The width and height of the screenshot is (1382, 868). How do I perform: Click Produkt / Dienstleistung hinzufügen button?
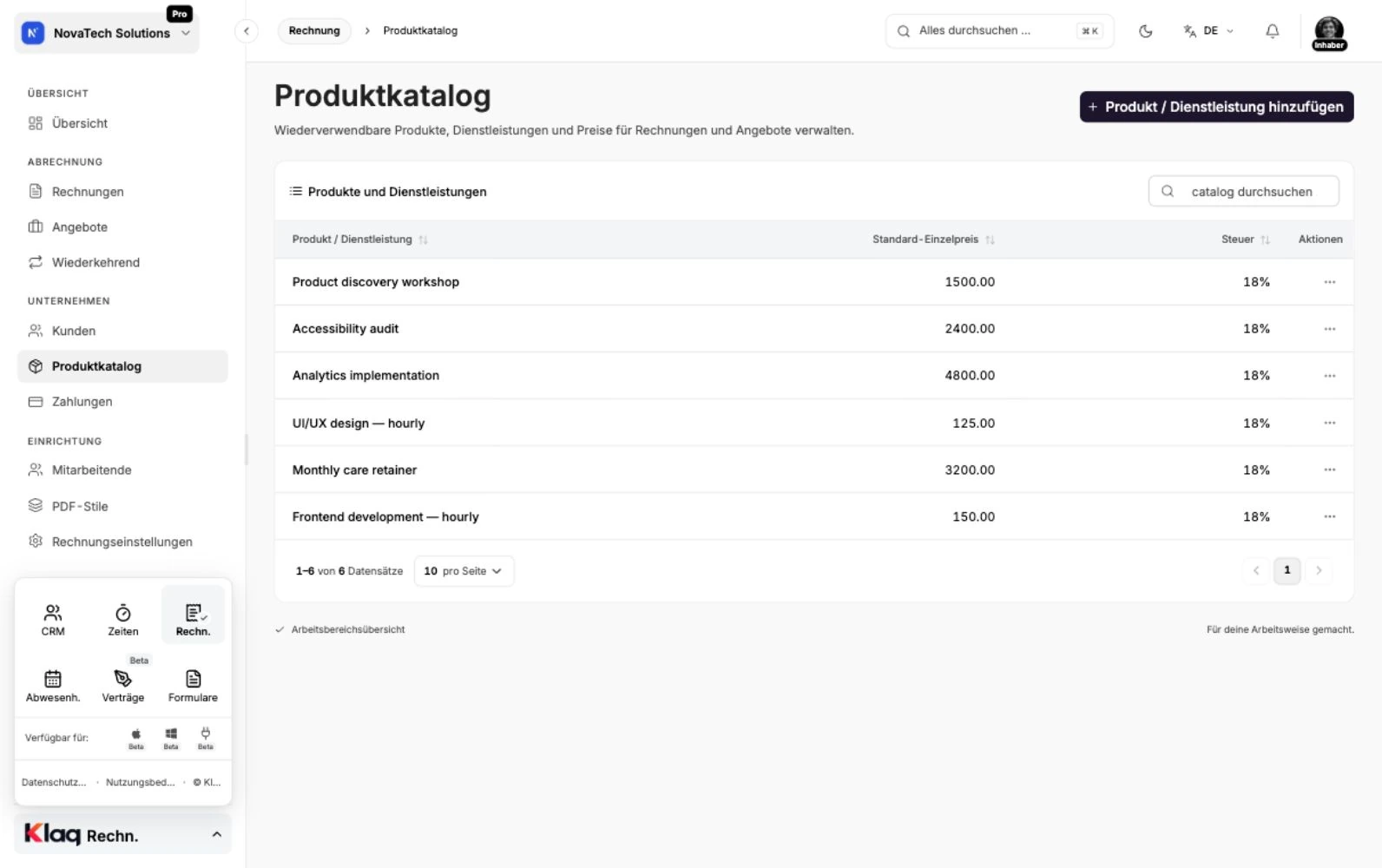(1216, 107)
